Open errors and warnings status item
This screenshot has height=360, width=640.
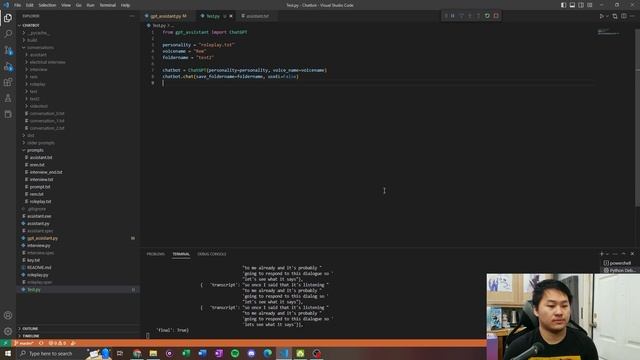point(57,343)
